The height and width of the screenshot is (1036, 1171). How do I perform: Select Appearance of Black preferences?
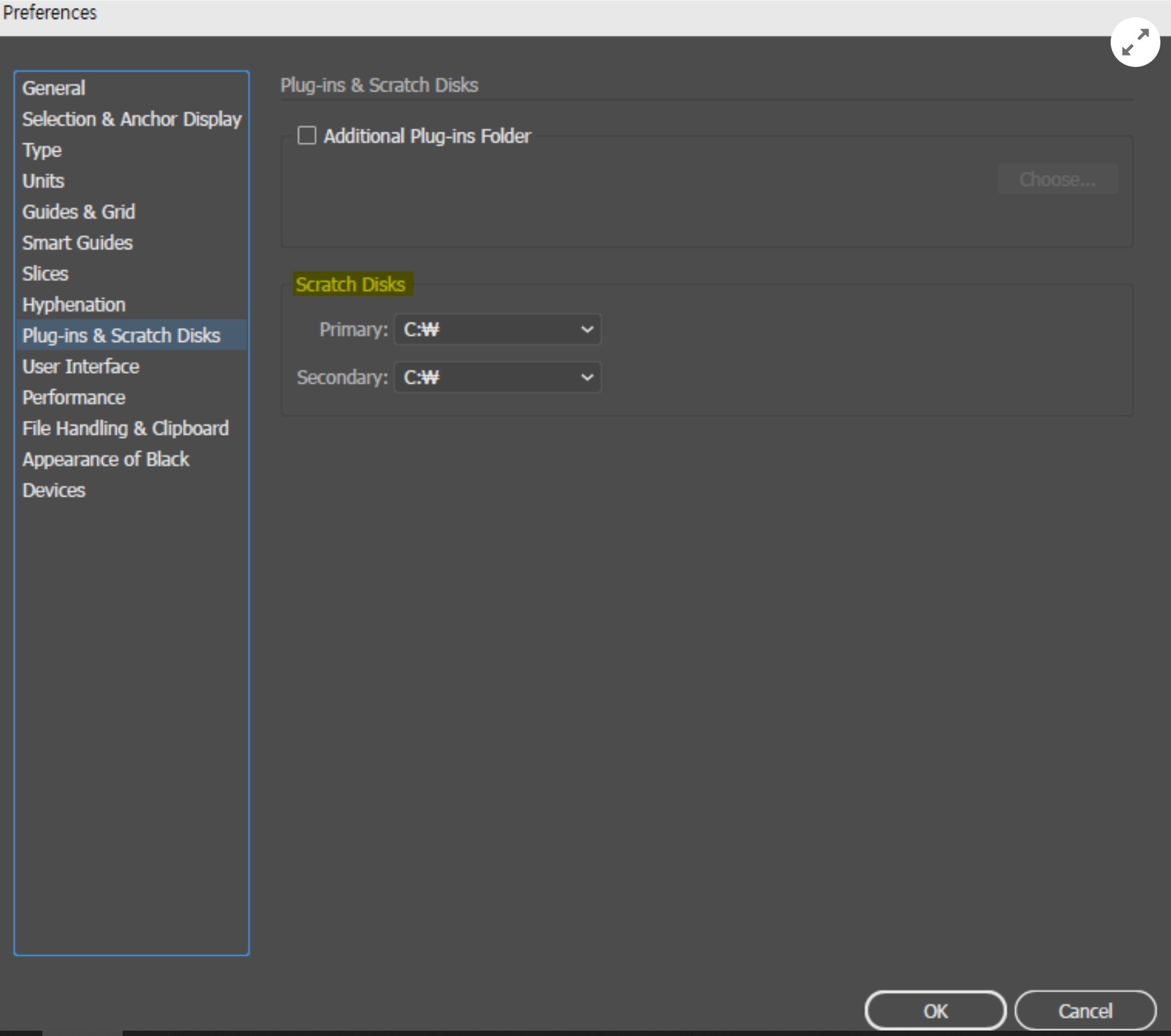105,459
